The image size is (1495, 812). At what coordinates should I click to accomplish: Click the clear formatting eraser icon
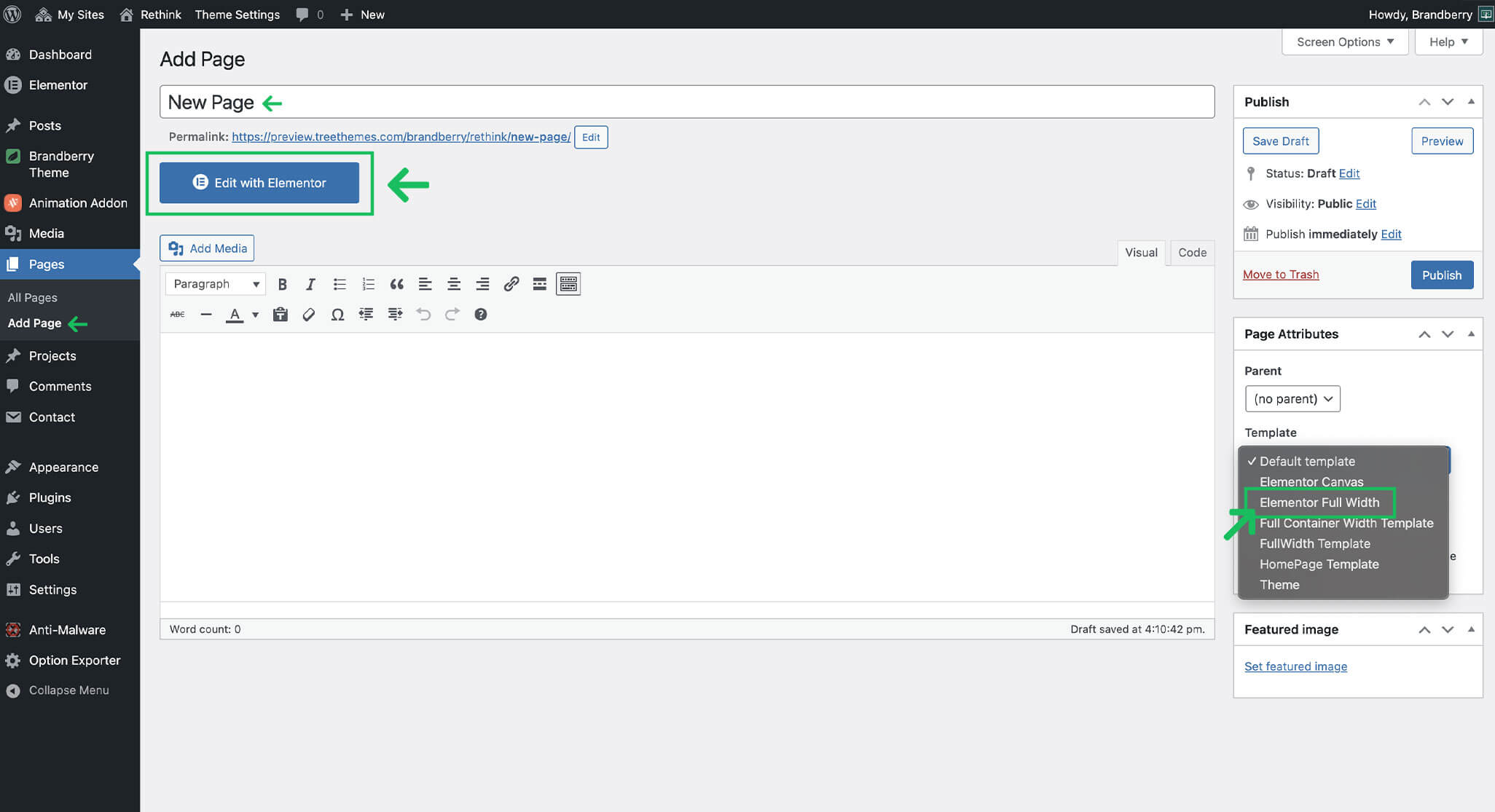tap(309, 315)
